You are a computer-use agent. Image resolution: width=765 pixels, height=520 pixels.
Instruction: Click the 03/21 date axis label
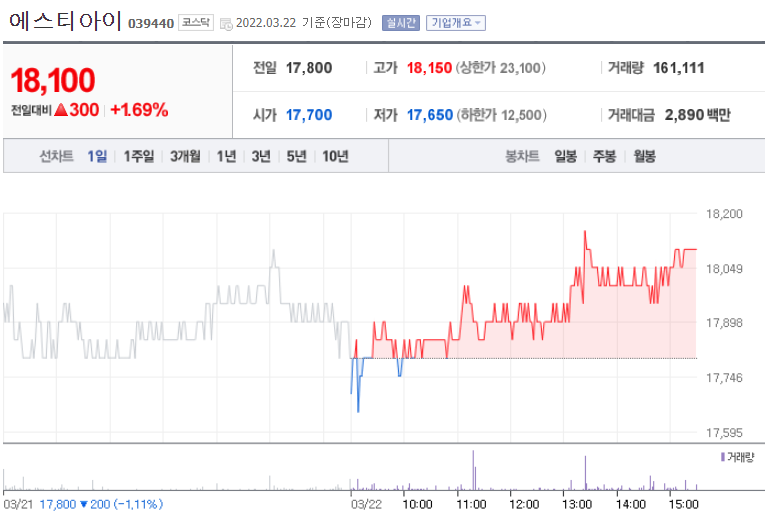[x=18, y=504]
